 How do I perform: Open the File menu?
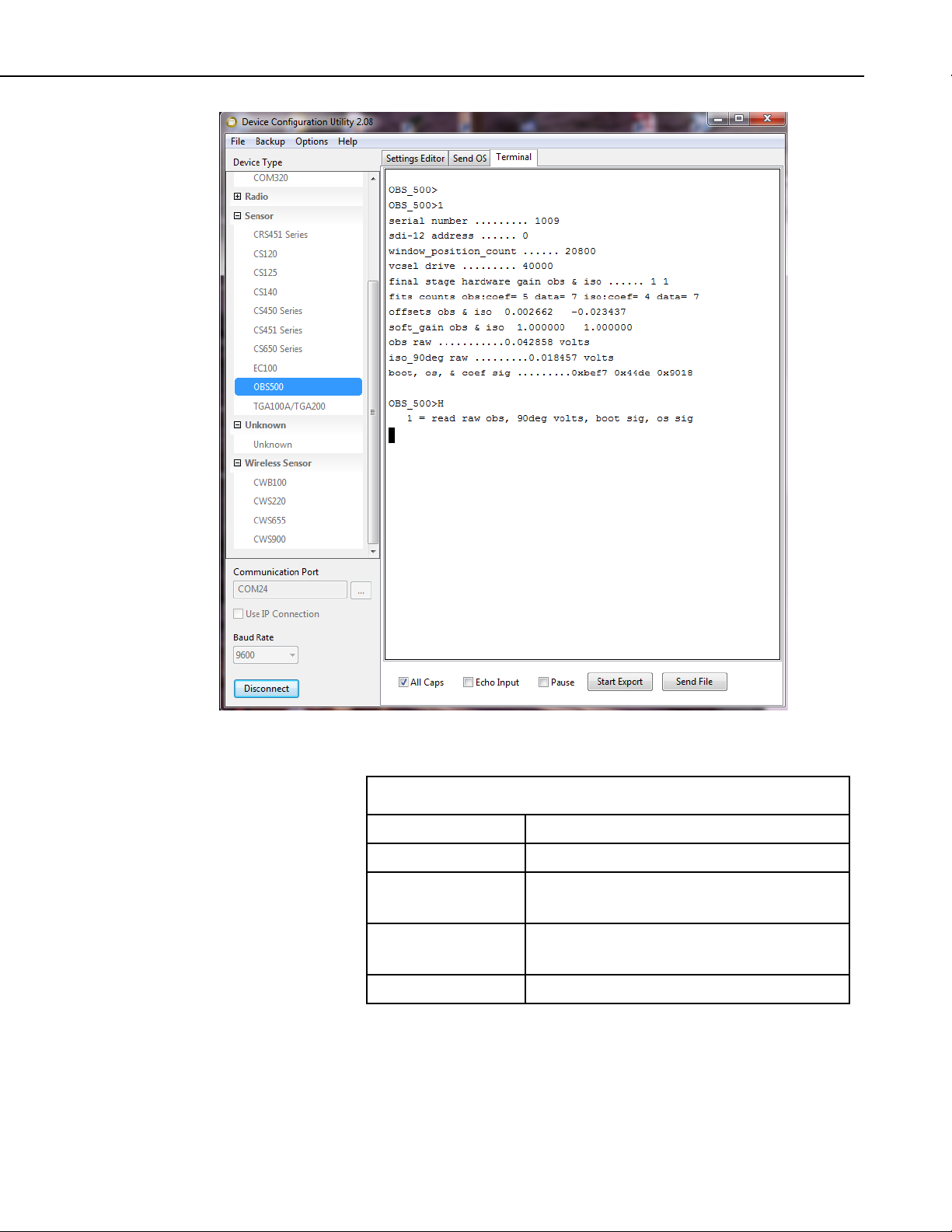pos(238,141)
